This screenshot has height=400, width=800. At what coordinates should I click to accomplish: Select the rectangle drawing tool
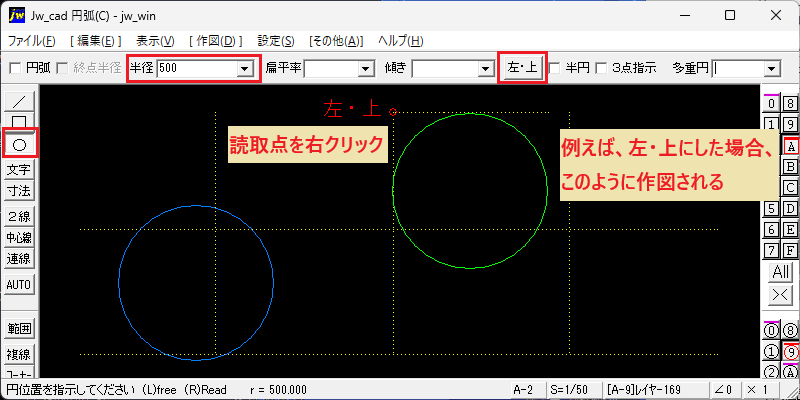click(x=19, y=121)
